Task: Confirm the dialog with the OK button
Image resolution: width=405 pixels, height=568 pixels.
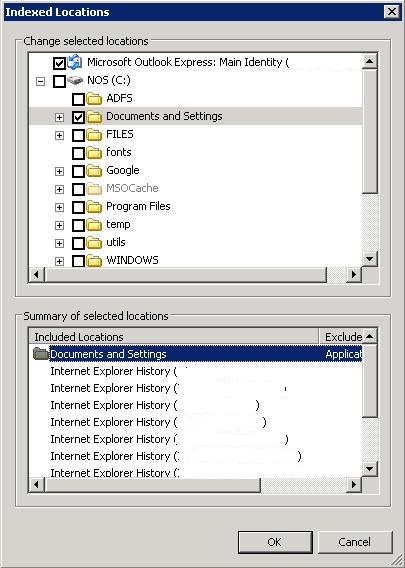Action: pyautogui.click(x=275, y=542)
